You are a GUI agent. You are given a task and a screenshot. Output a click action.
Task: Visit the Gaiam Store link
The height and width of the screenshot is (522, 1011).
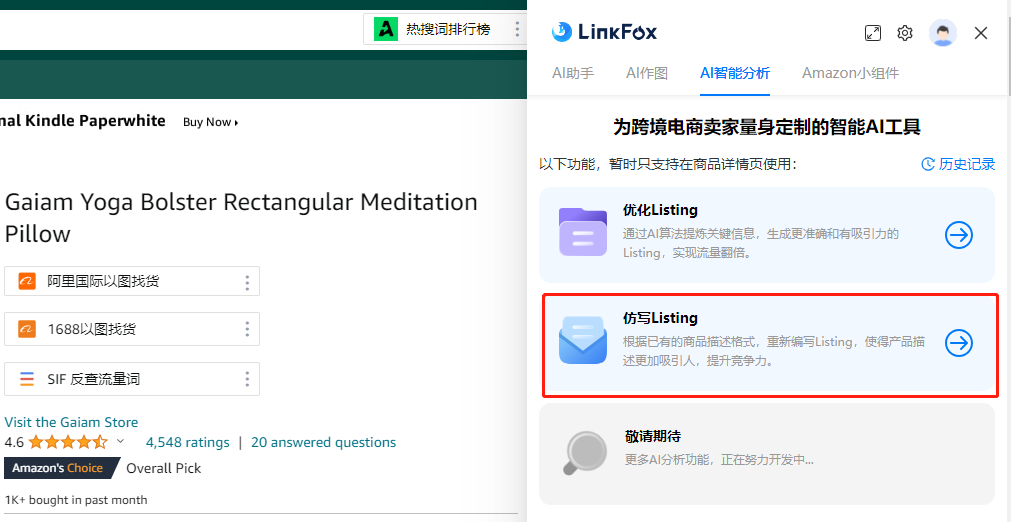71,422
